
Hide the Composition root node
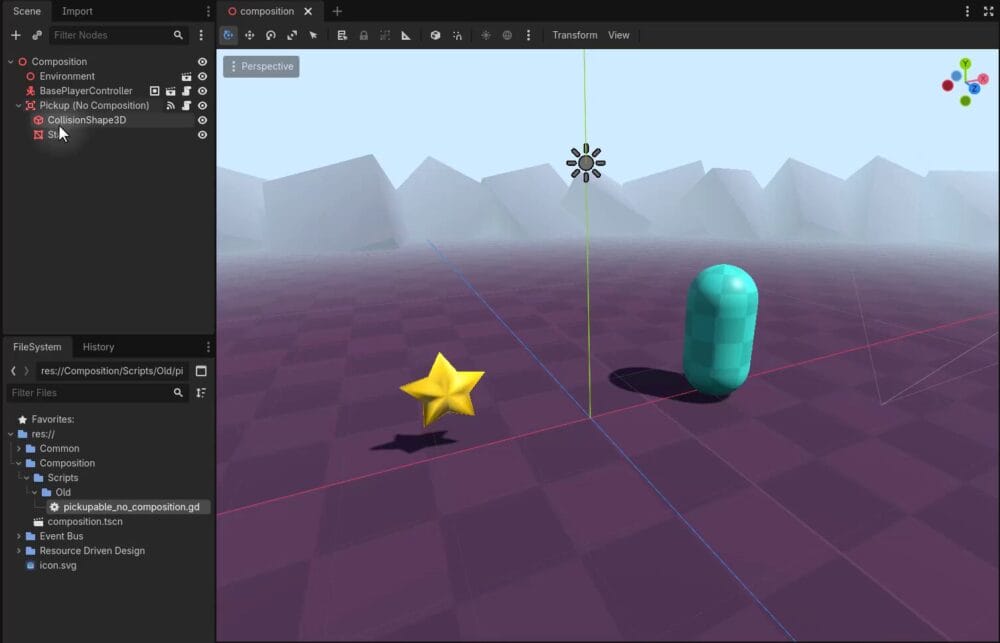(x=202, y=62)
